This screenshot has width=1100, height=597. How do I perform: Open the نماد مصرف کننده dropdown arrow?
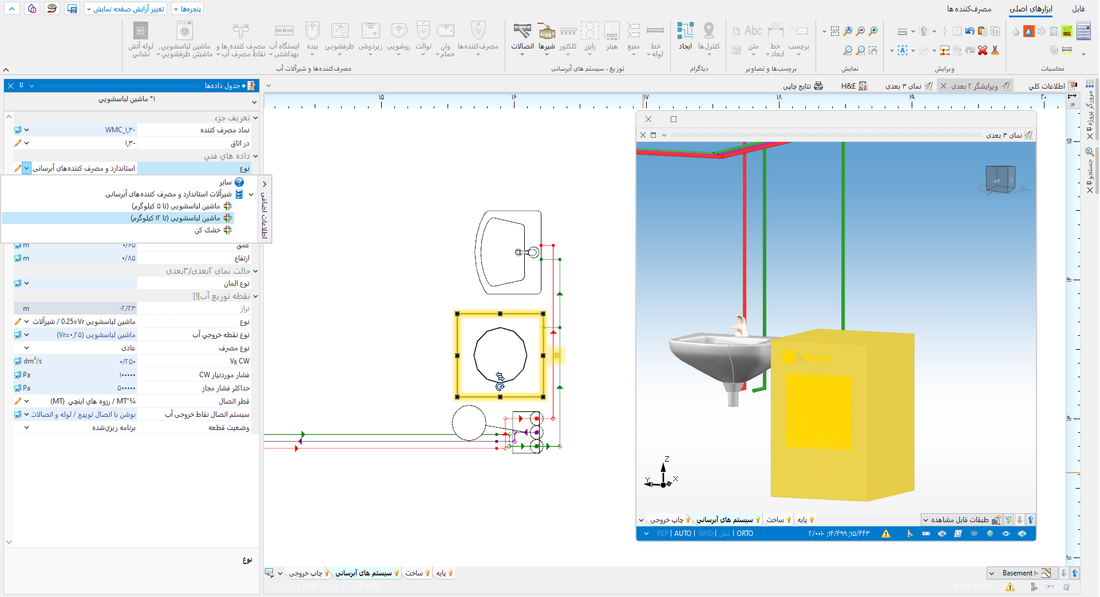coord(27,130)
